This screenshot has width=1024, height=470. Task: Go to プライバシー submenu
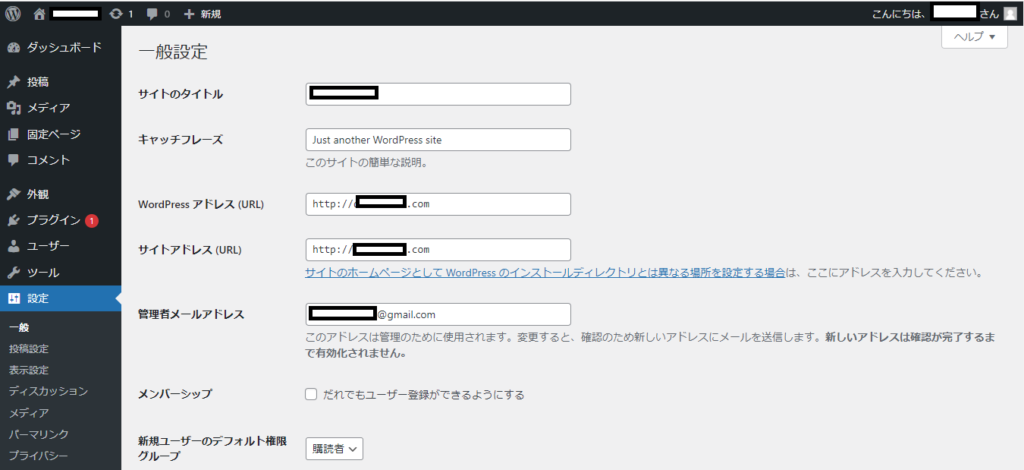pyautogui.click(x=39, y=455)
